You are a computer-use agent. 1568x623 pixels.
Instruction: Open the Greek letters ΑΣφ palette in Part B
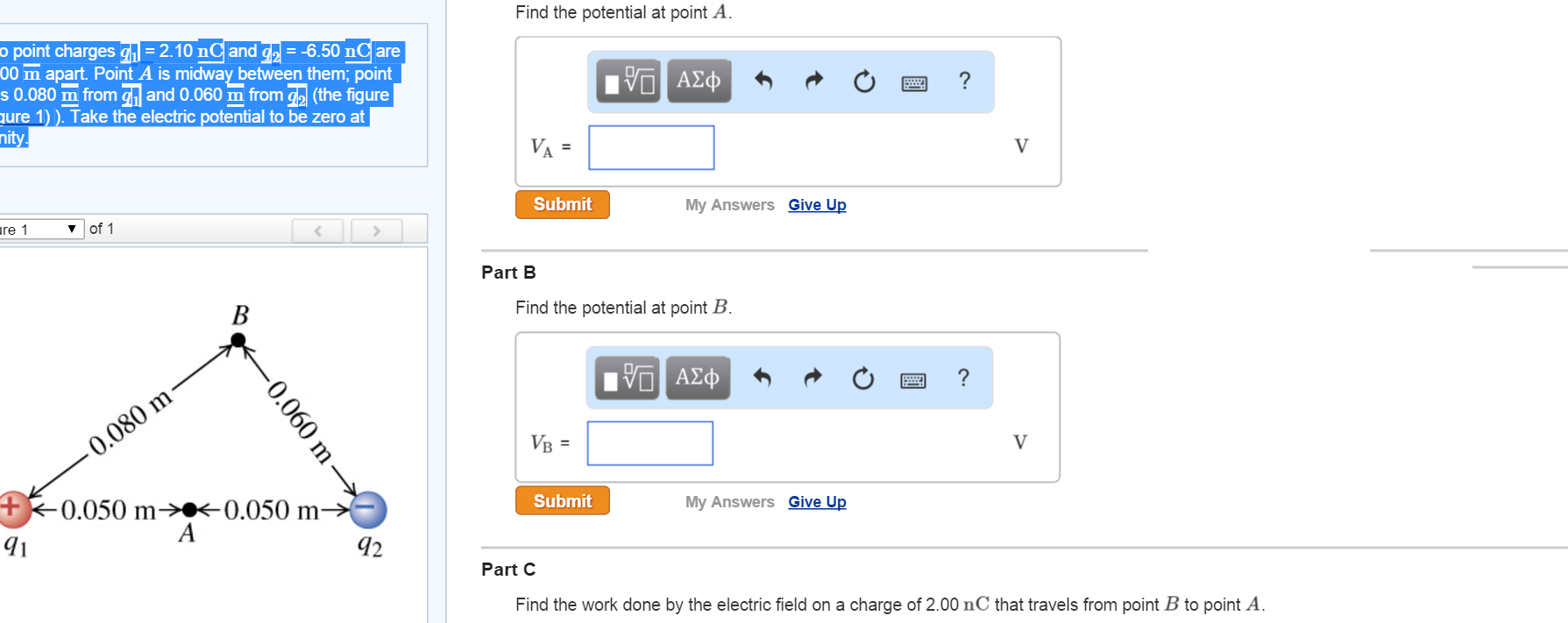(697, 378)
